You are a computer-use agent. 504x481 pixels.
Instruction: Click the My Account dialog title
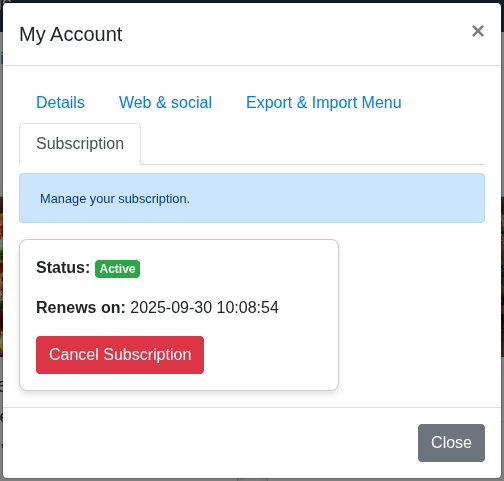coord(71,34)
